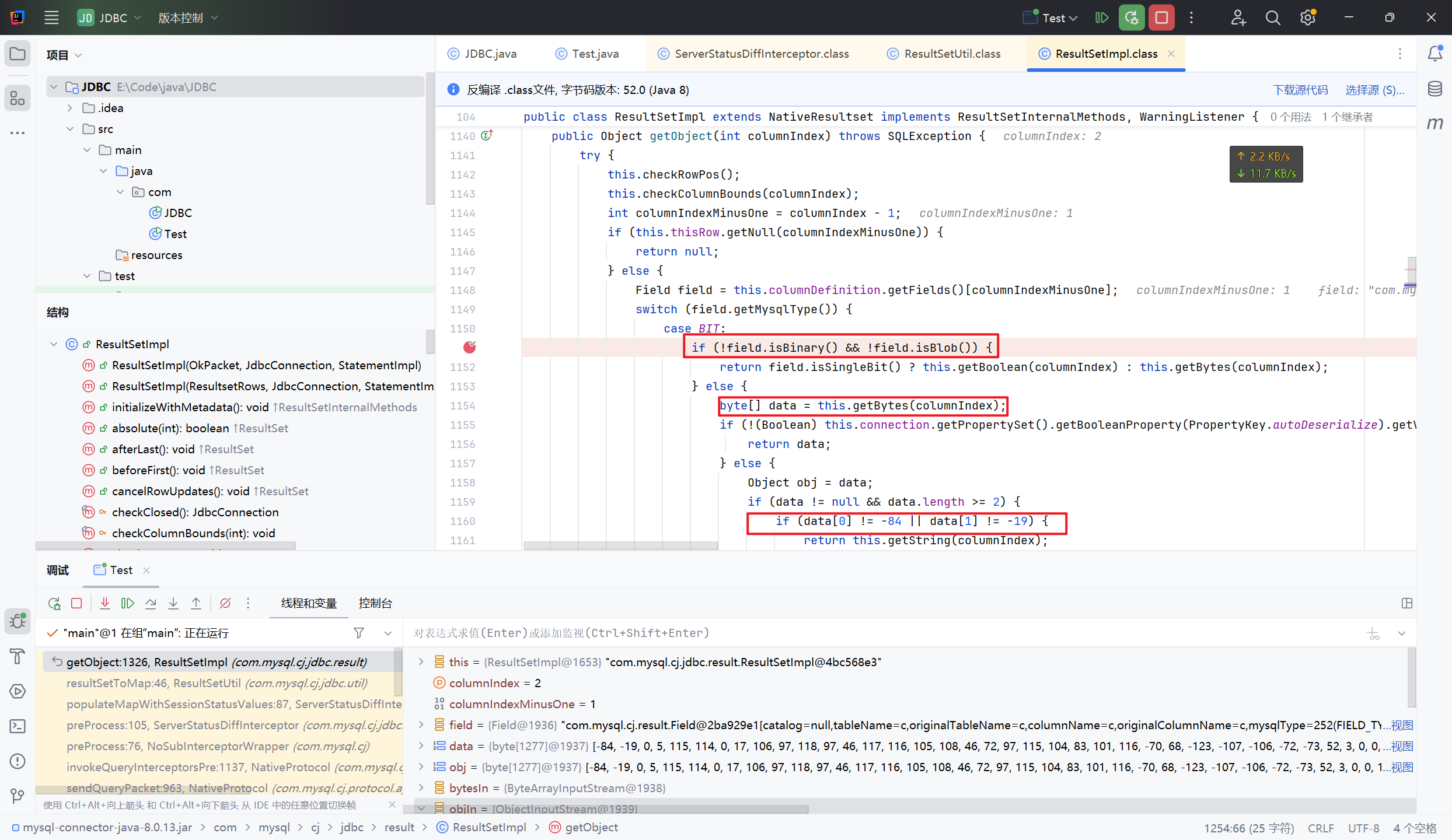Viewport: 1452px width, 840px height.
Task: Open the Code With Me icon
Action: pyautogui.click(x=1238, y=17)
